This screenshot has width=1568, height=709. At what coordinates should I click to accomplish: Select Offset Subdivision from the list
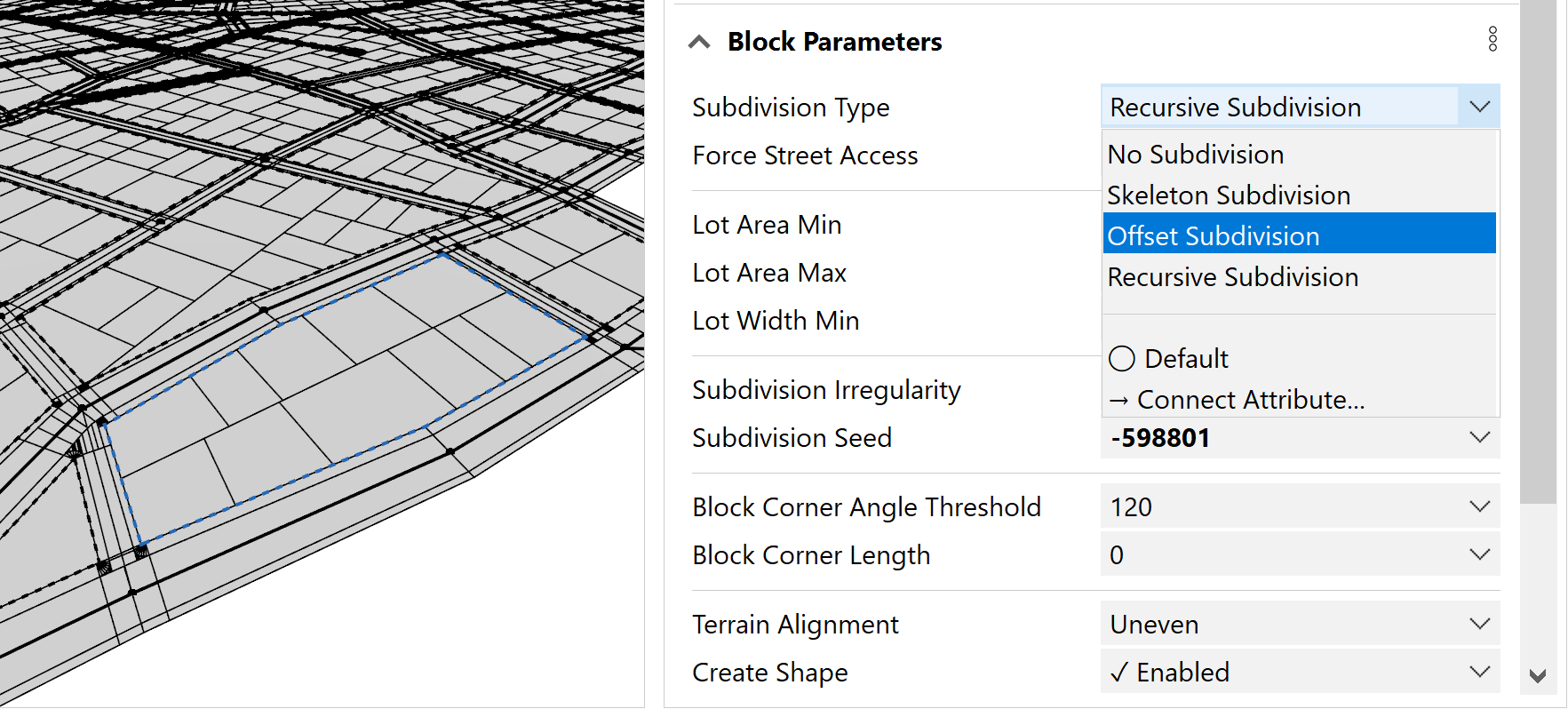click(1214, 235)
